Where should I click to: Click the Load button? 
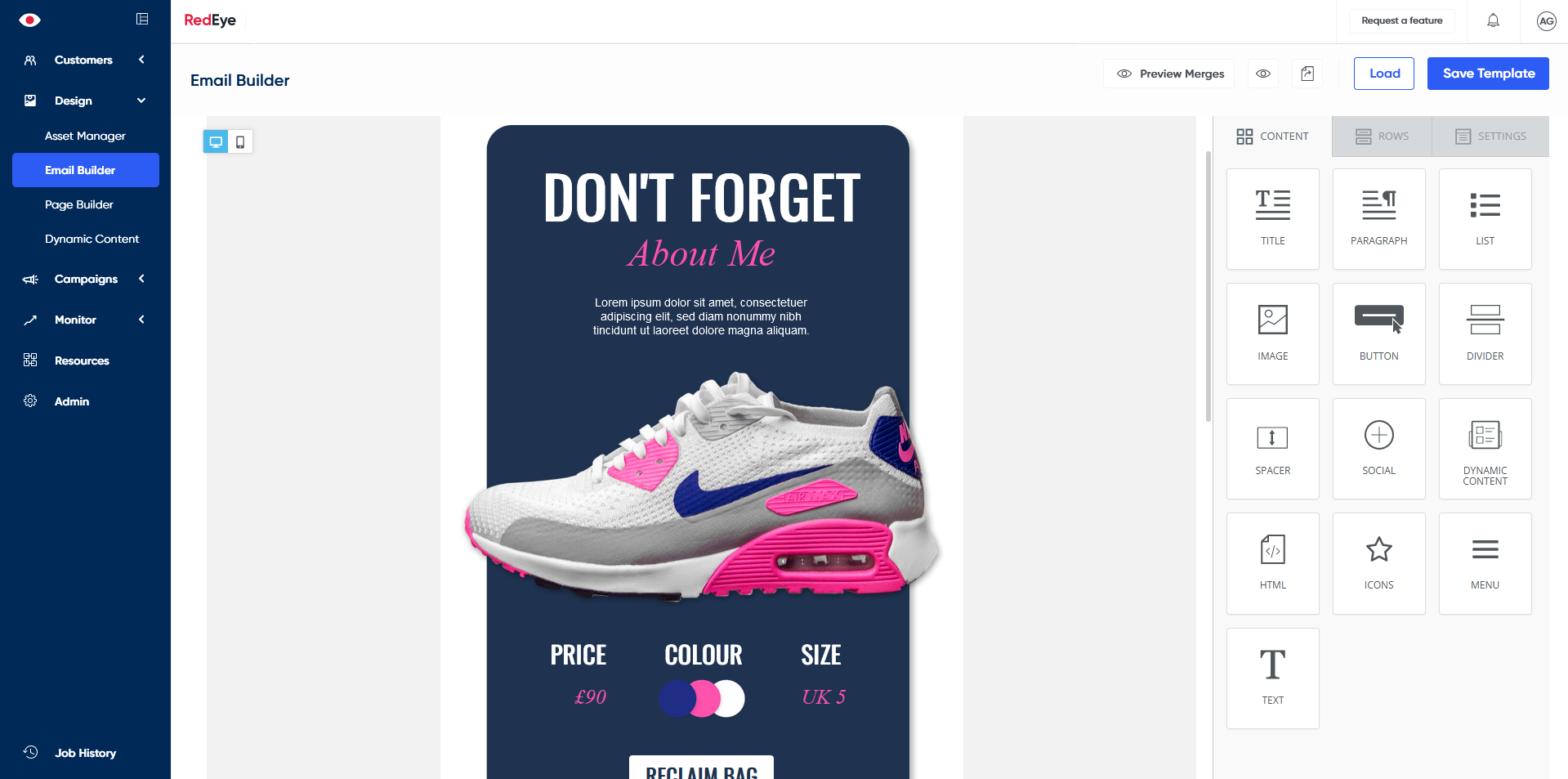1384,74
